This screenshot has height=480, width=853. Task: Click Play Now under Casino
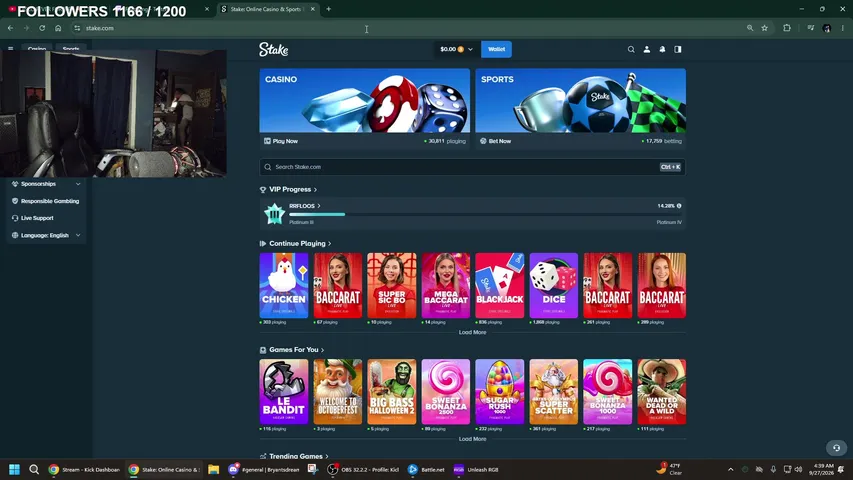281,141
